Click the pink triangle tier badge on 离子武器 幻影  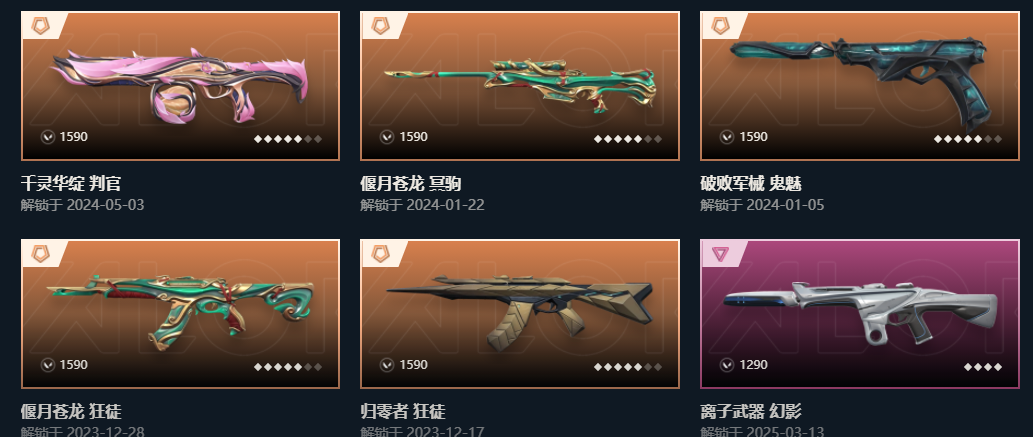(x=720, y=254)
